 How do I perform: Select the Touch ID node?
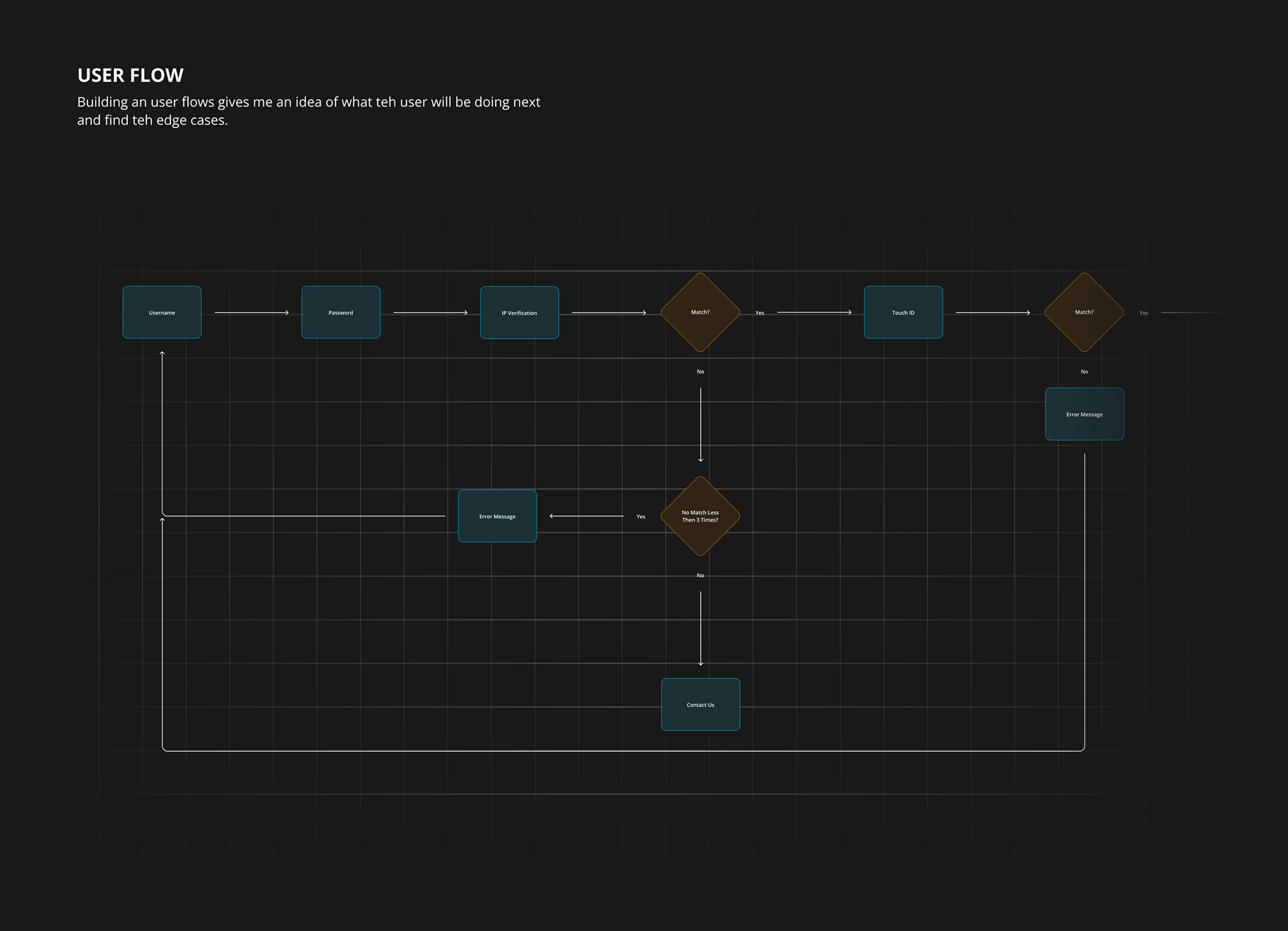[903, 313]
